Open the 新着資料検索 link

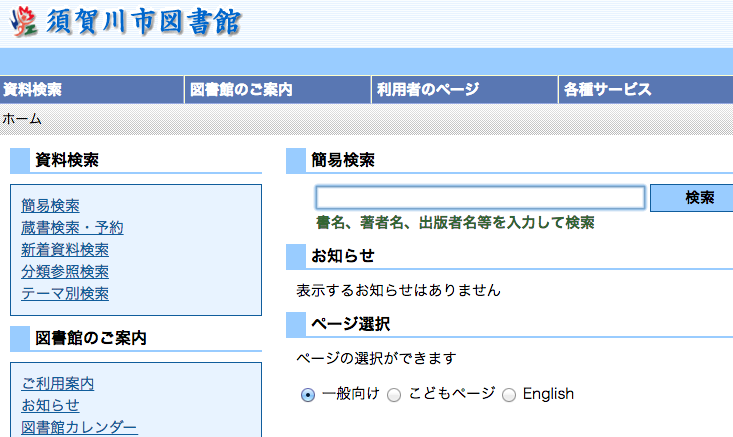[65, 250]
